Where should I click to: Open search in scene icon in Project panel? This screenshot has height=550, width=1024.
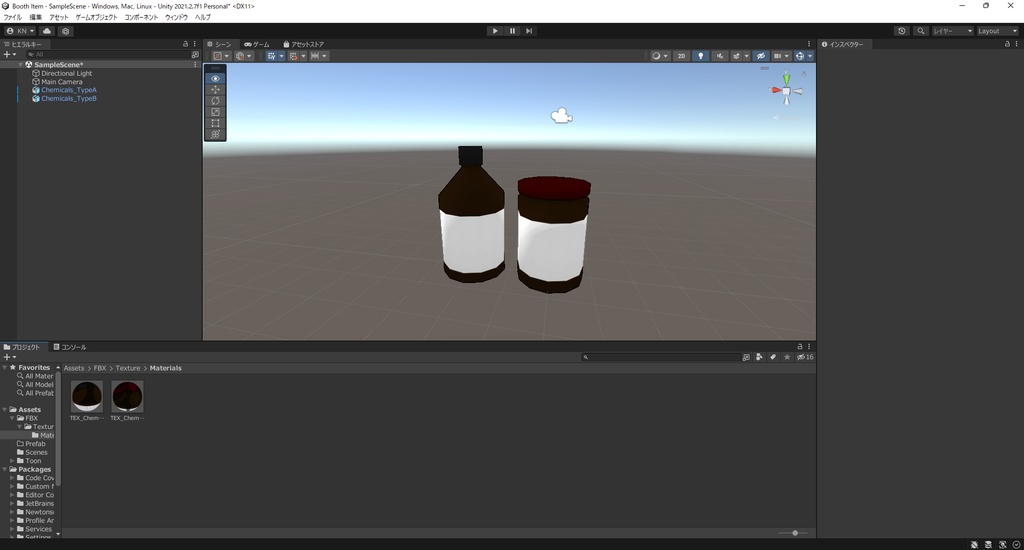[746, 357]
